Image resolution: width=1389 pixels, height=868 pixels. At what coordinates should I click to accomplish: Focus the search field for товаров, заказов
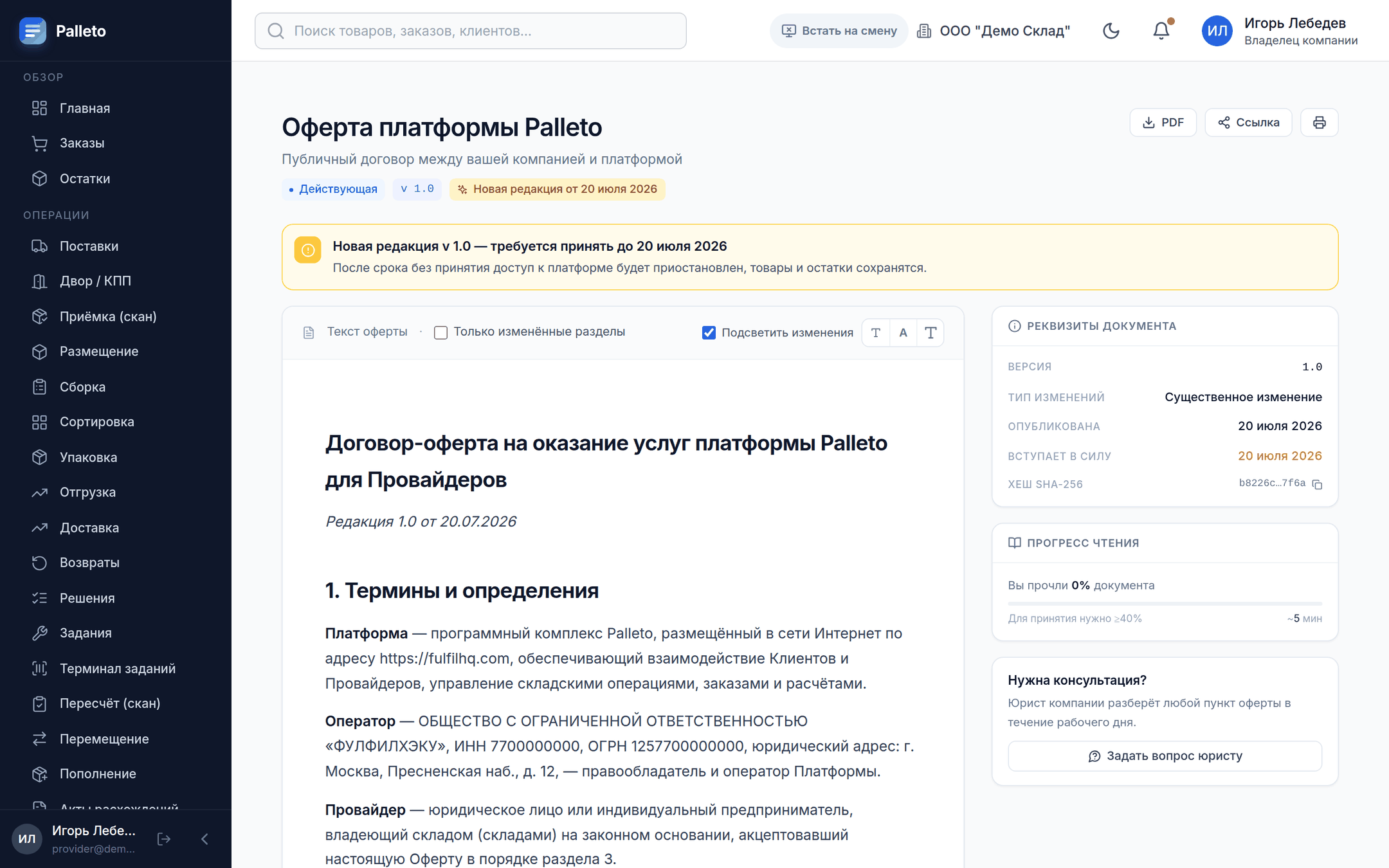pos(471,31)
